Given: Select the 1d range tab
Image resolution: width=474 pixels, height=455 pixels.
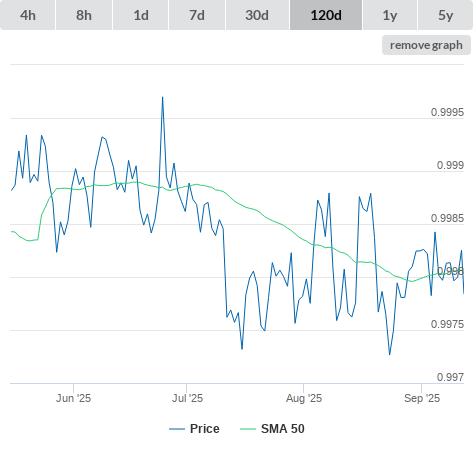Looking at the screenshot, I should [x=141, y=15].
